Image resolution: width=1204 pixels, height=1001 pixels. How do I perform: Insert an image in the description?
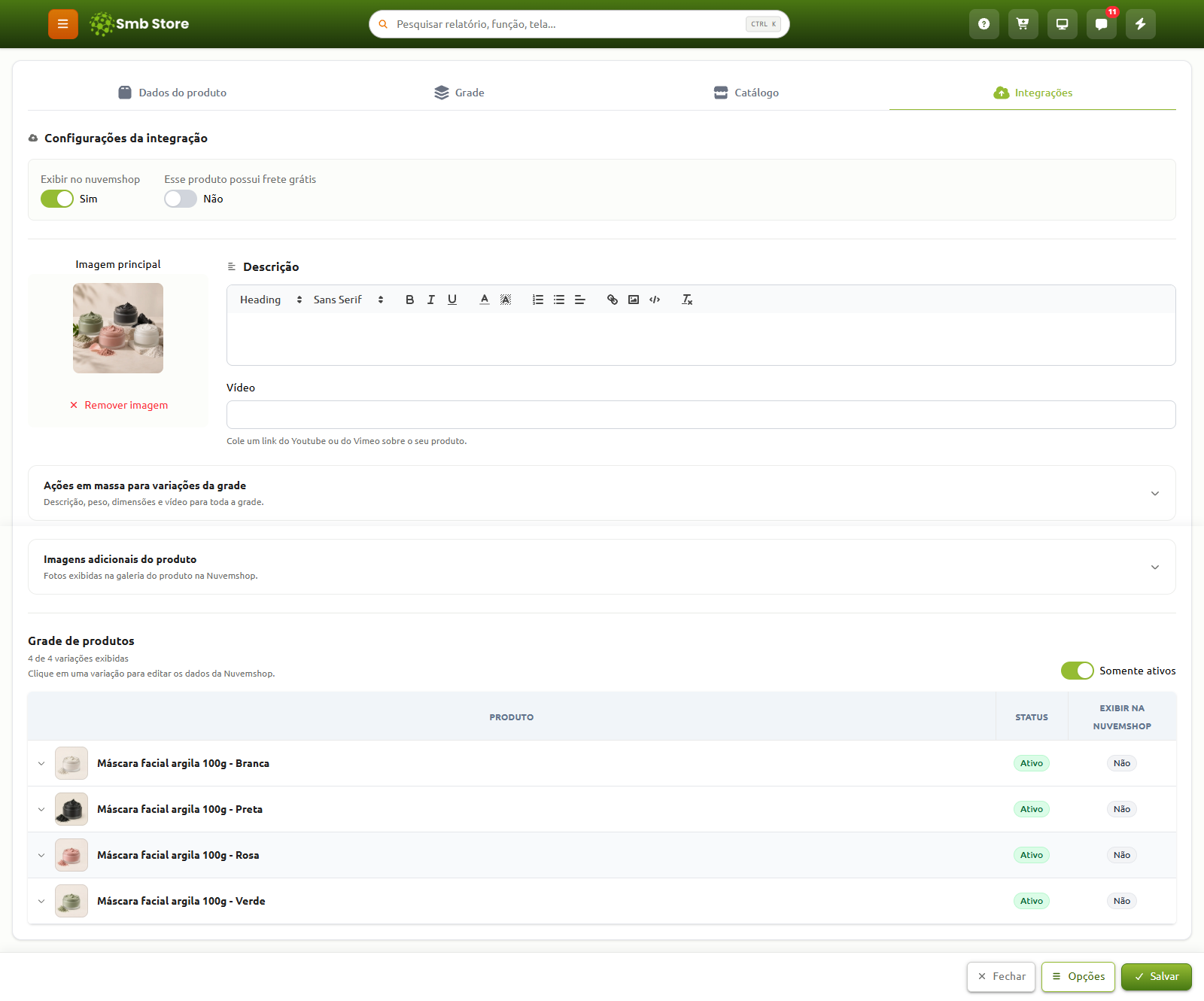click(x=634, y=300)
